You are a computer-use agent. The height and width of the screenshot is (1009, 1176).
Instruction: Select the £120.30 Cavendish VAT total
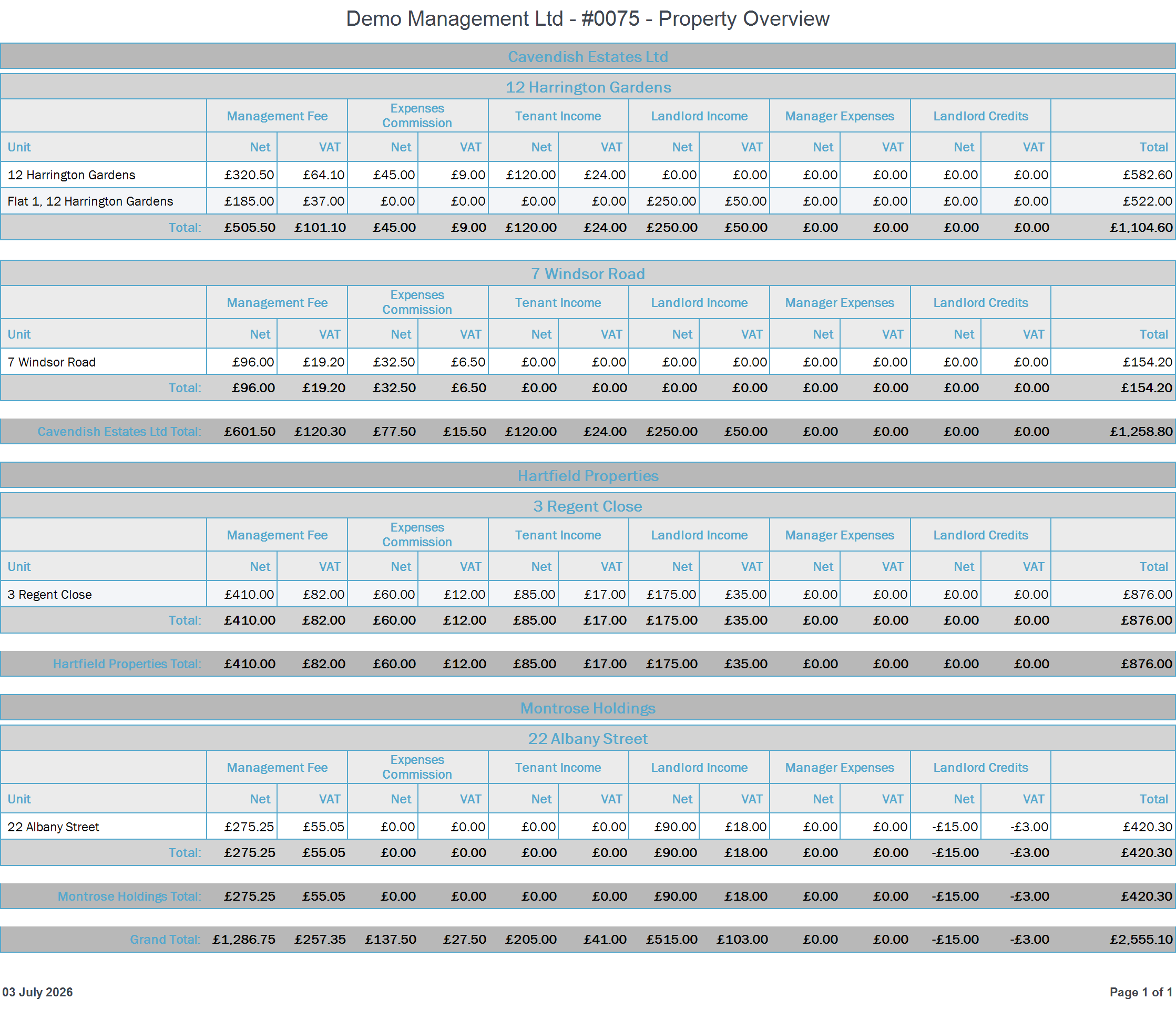click(x=320, y=432)
